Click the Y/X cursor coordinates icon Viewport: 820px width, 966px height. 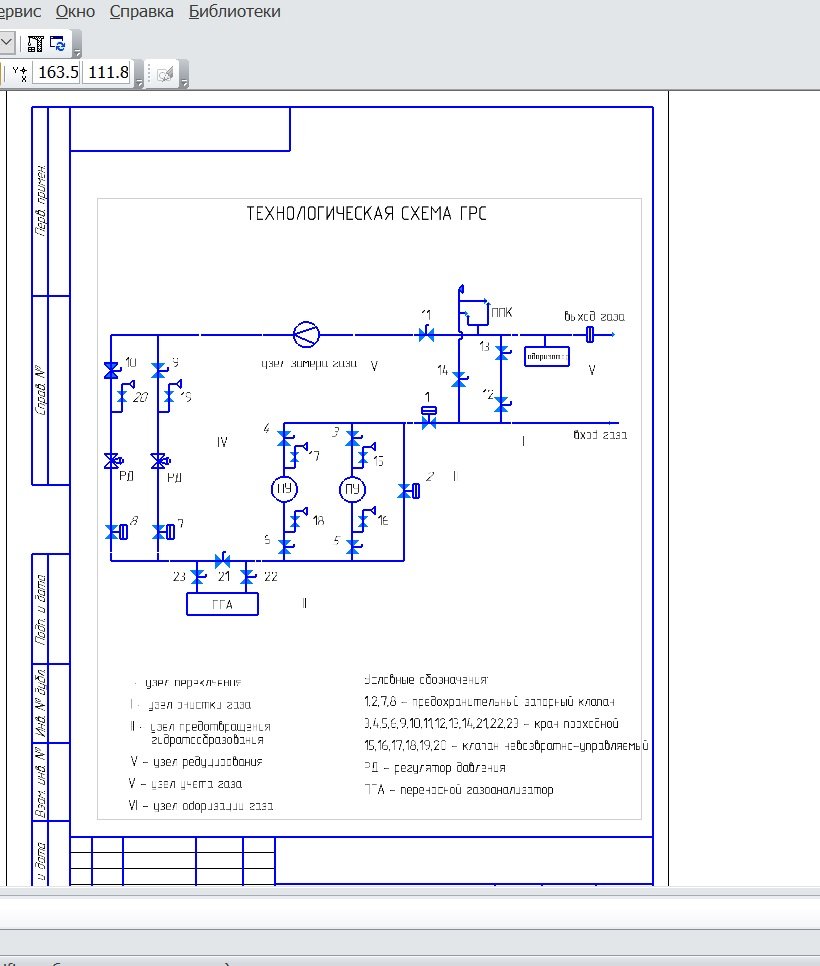pos(20,73)
